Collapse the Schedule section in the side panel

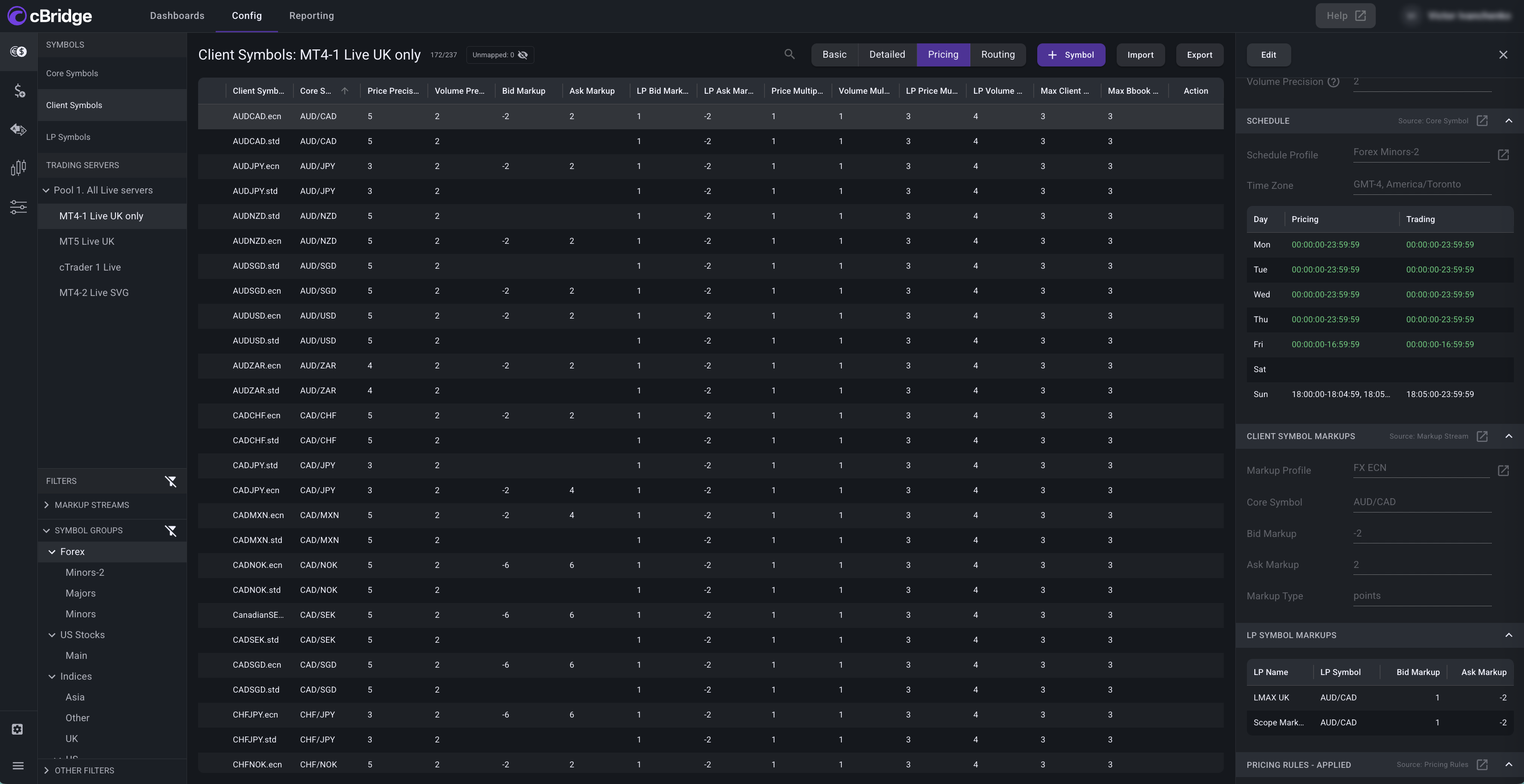pyautogui.click(x=1509, y=121)
